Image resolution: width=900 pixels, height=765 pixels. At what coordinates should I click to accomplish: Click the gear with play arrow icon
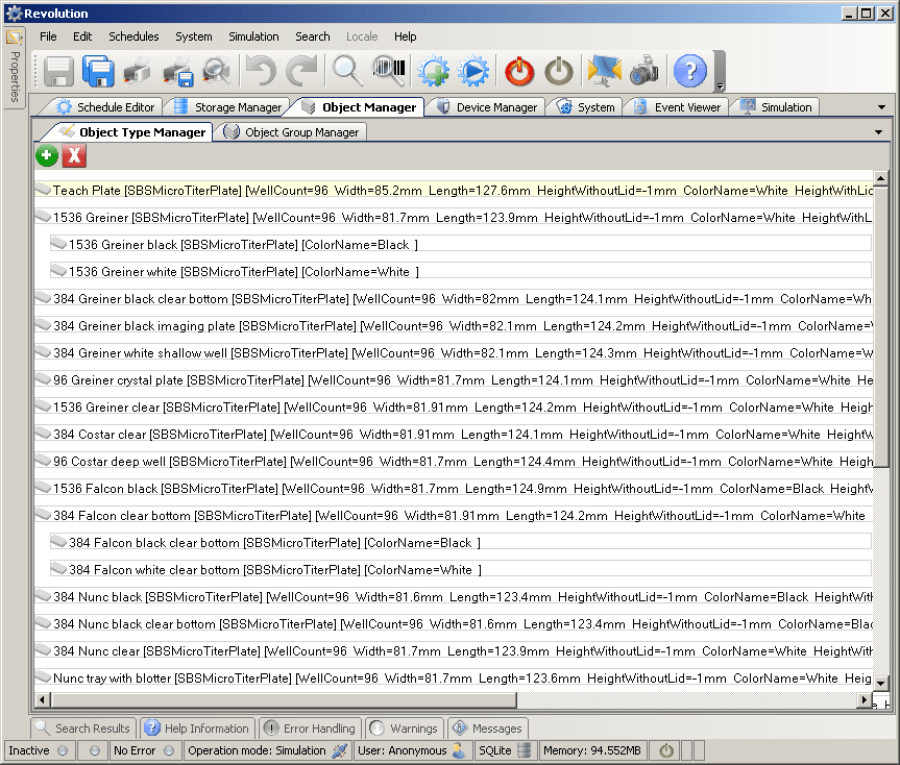[x=474, y=71]
